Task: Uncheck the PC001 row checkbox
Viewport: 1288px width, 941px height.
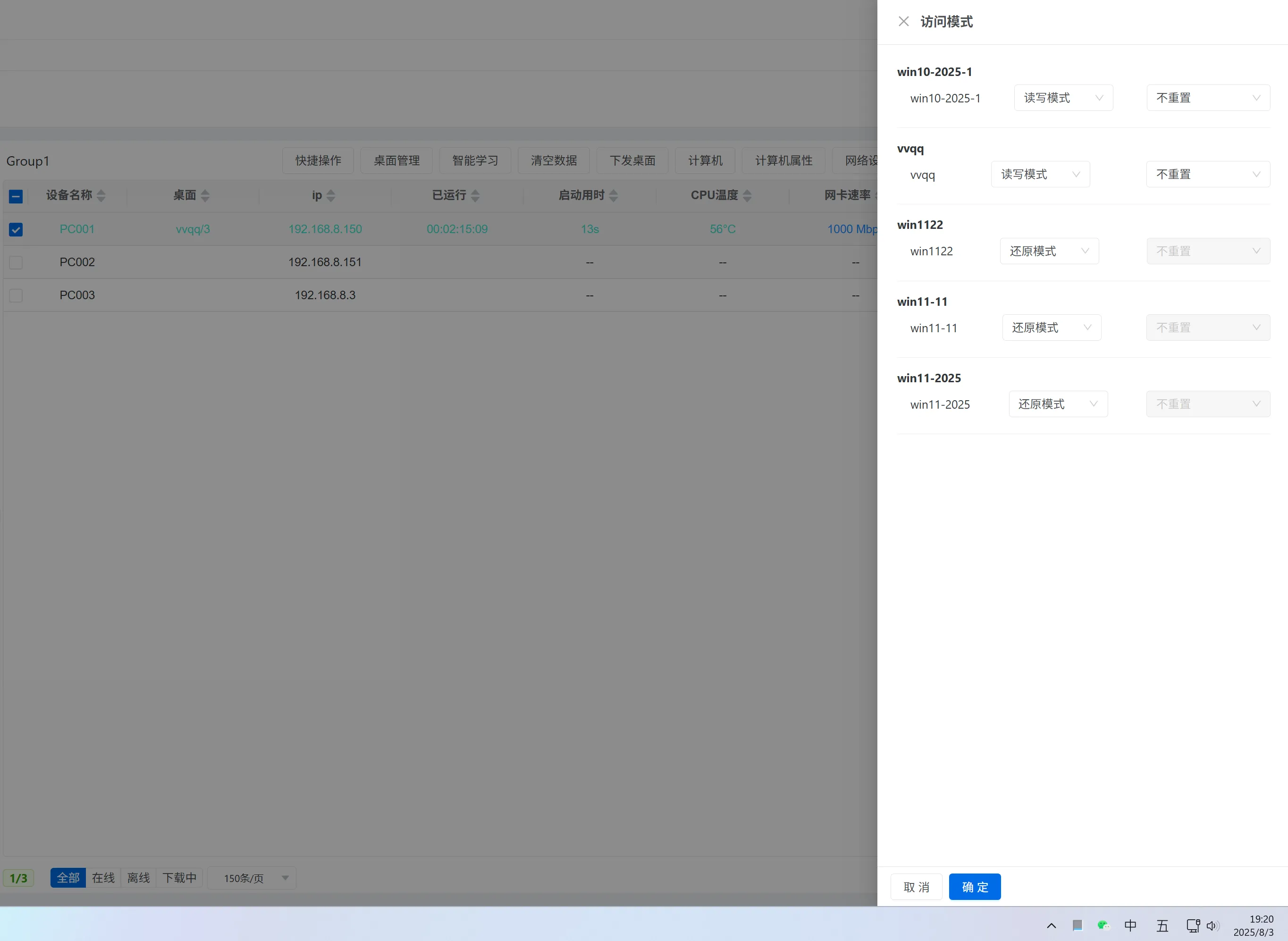Action: pyautogui.click(x=16, y=229)
